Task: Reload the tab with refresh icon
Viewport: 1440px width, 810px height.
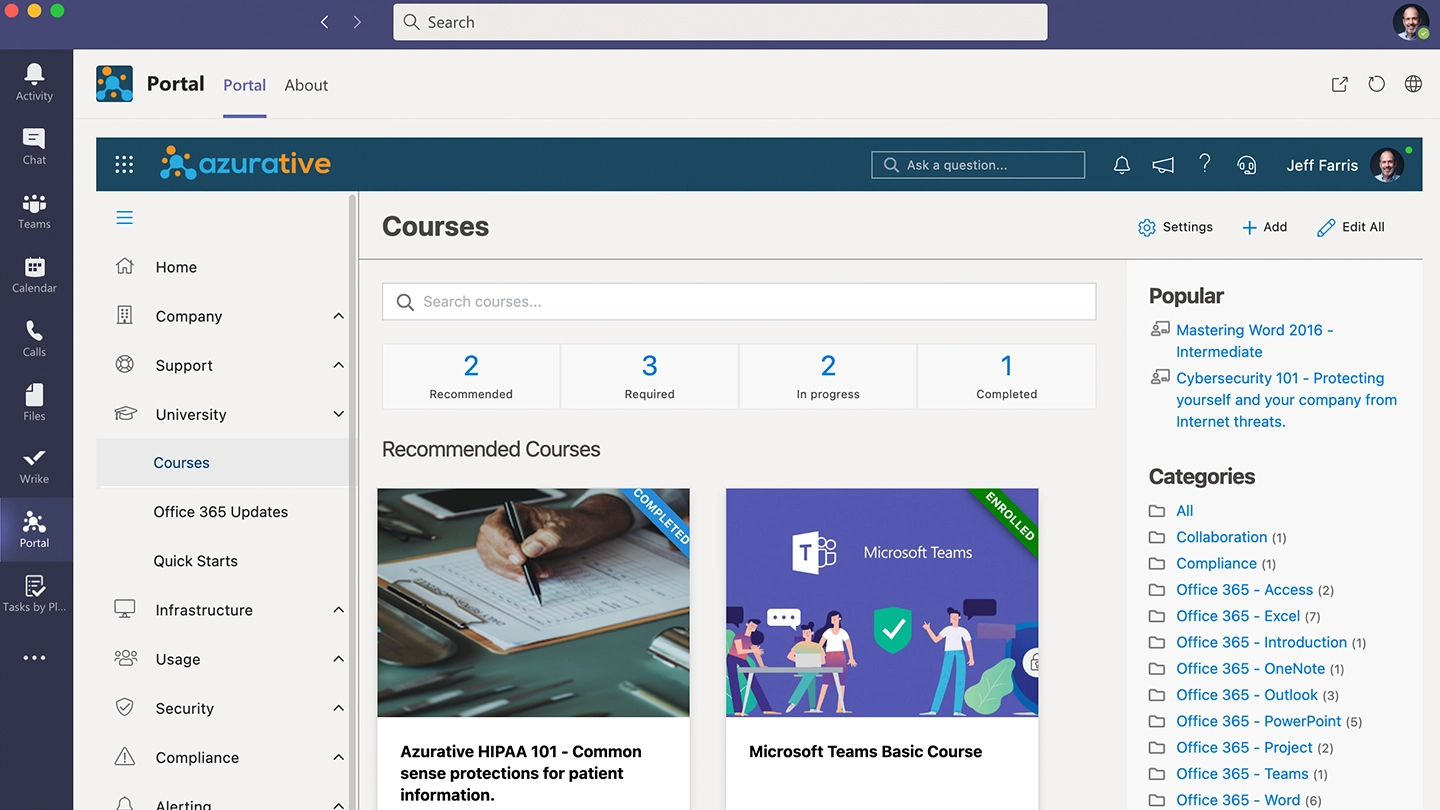Action: pyautogui.click(x=1376, y=85)
